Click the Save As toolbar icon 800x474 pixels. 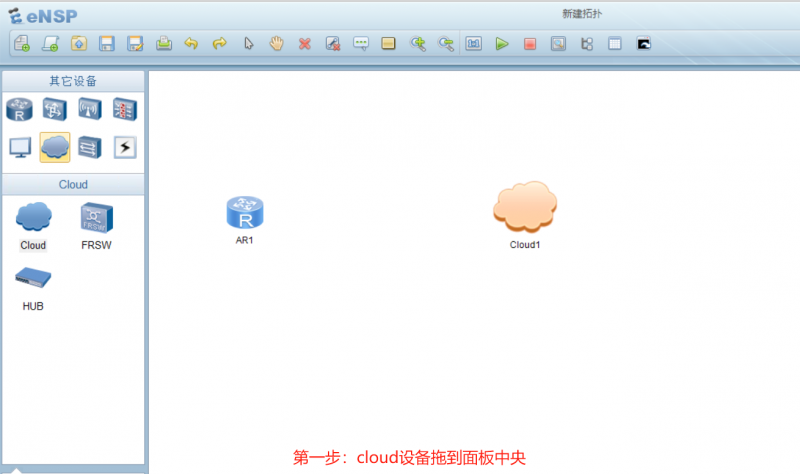tap(135, 44)
